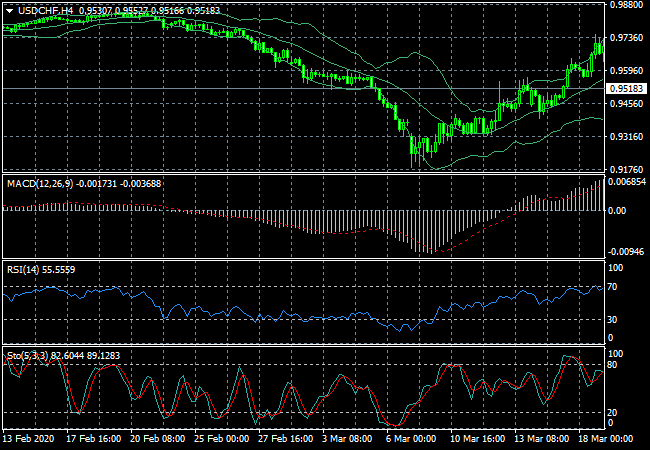
Task: Click the 0.94560 price scale level
Action: (x=626, y=103)
